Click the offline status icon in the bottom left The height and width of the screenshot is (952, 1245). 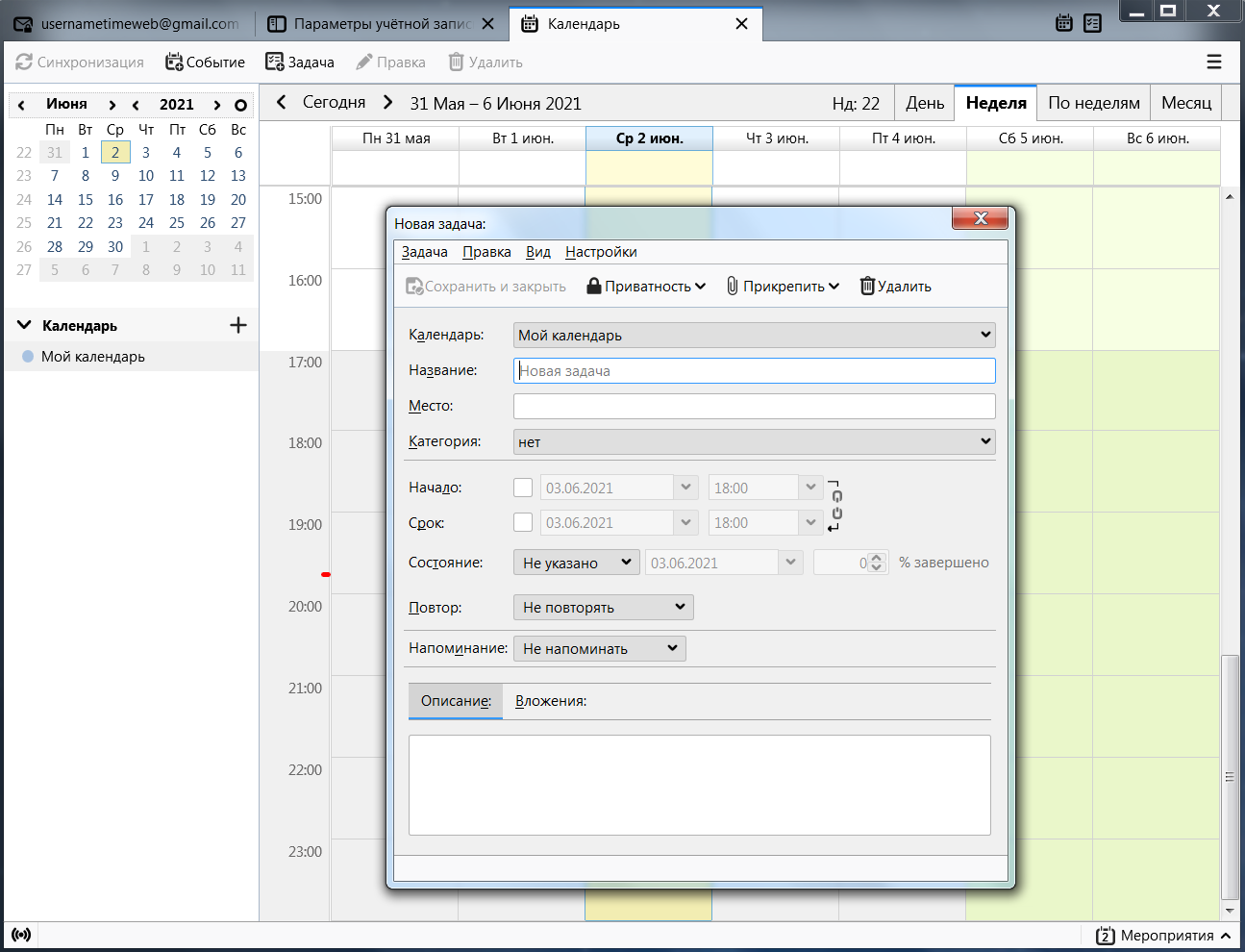pos(21,935)
